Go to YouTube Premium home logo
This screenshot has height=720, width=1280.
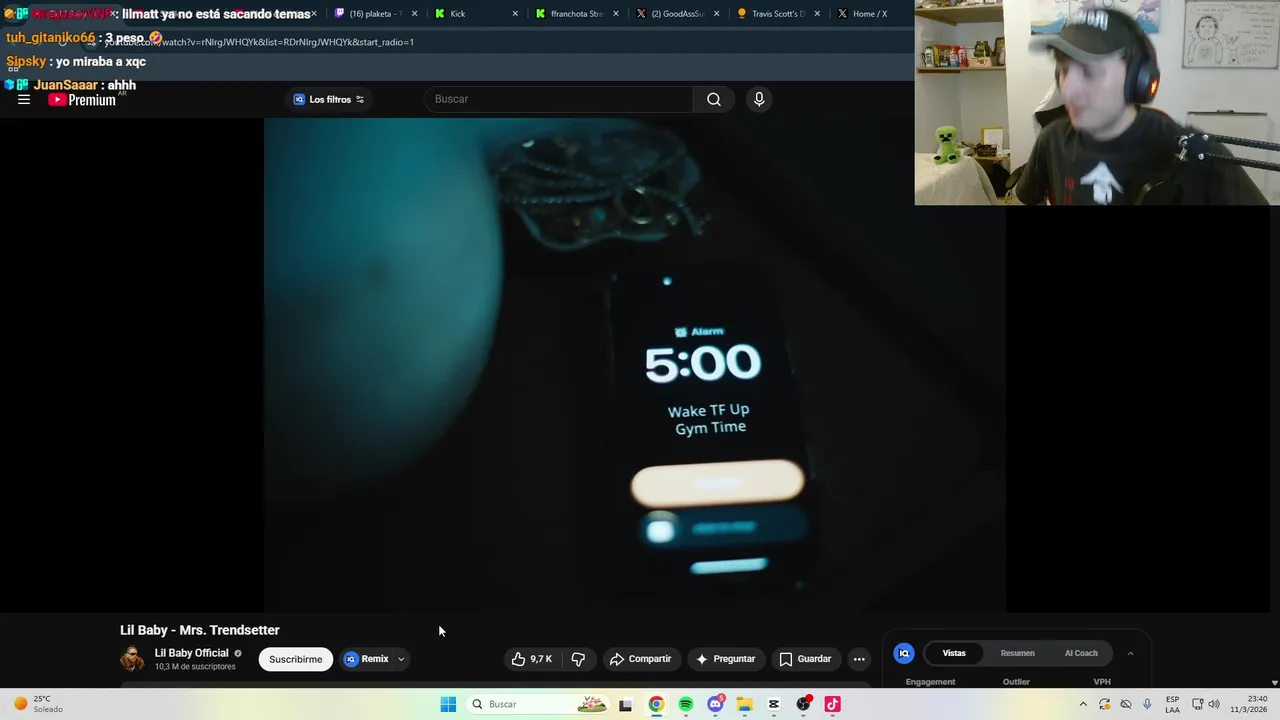coord(82,99)
